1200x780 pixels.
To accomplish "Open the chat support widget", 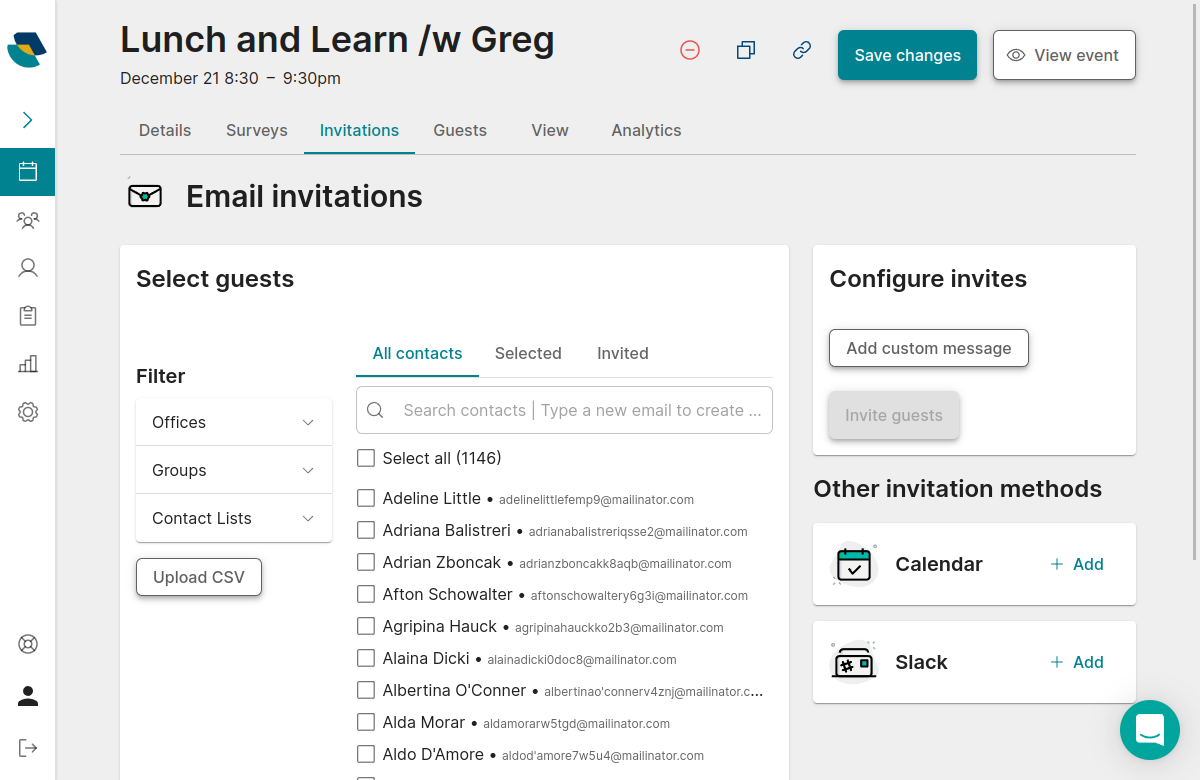I will coord(1150,730).
